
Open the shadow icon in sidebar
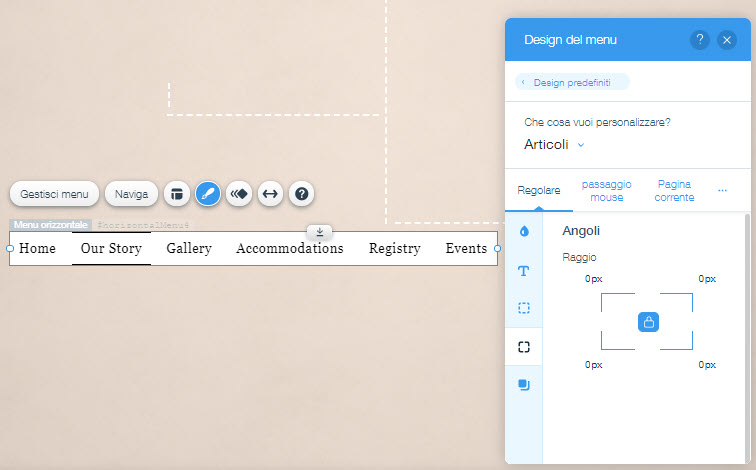524,385
